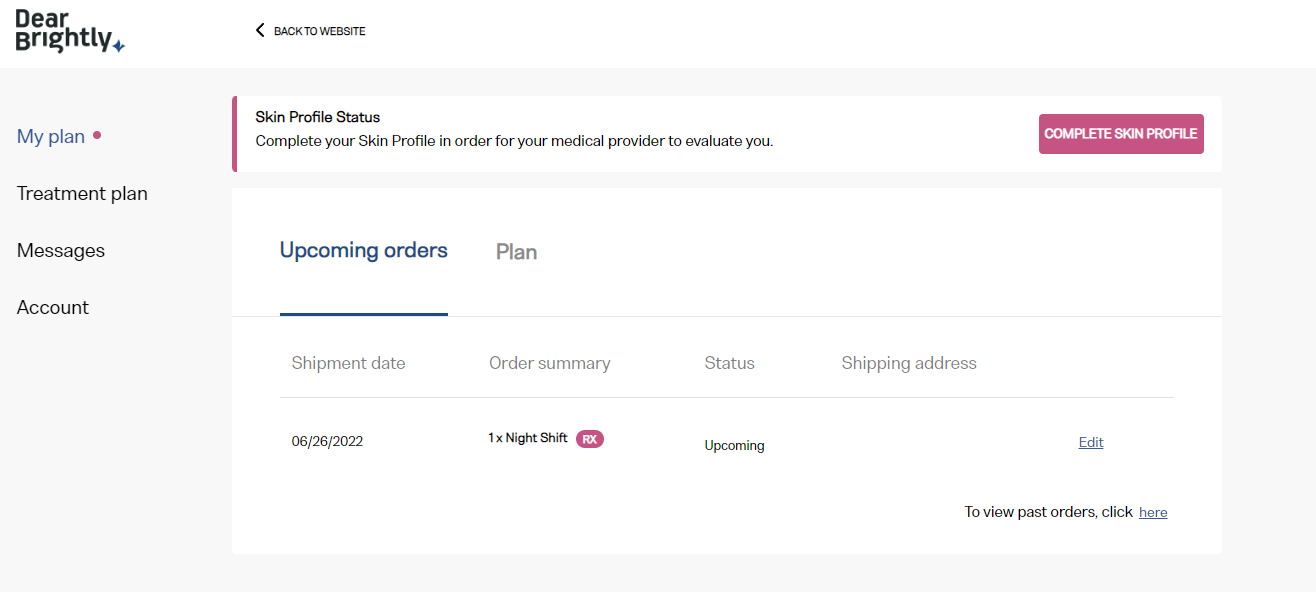
Task: Switch to the Plan tab
Action: tap(517, 252)
